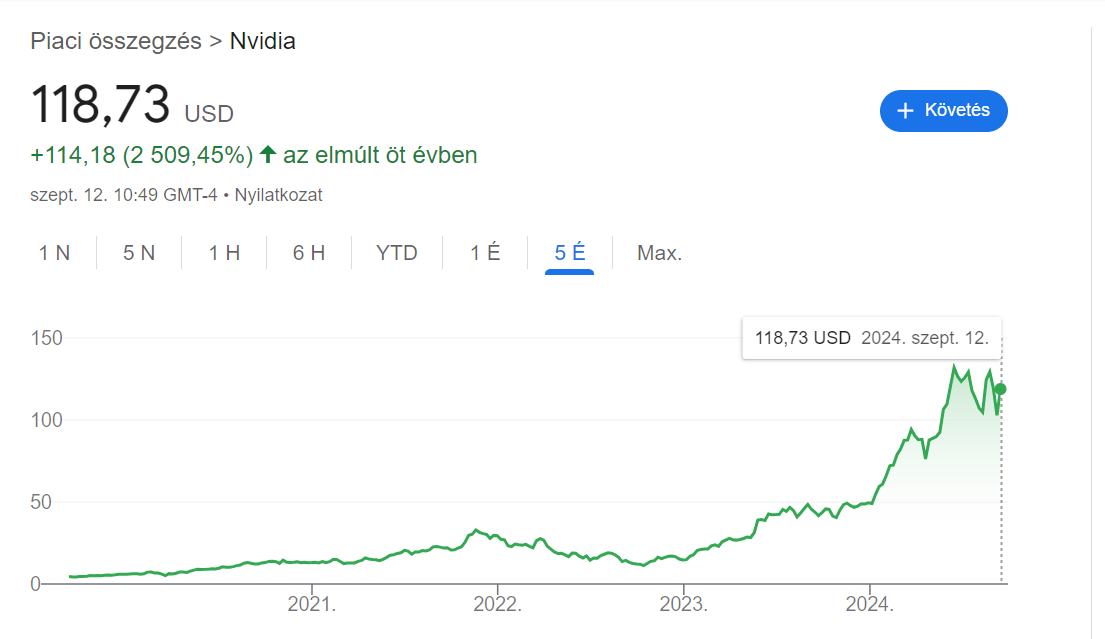Switch to the 1 N time range
The height and width of the screenshot is (639, 1105).
pos(55,253)
